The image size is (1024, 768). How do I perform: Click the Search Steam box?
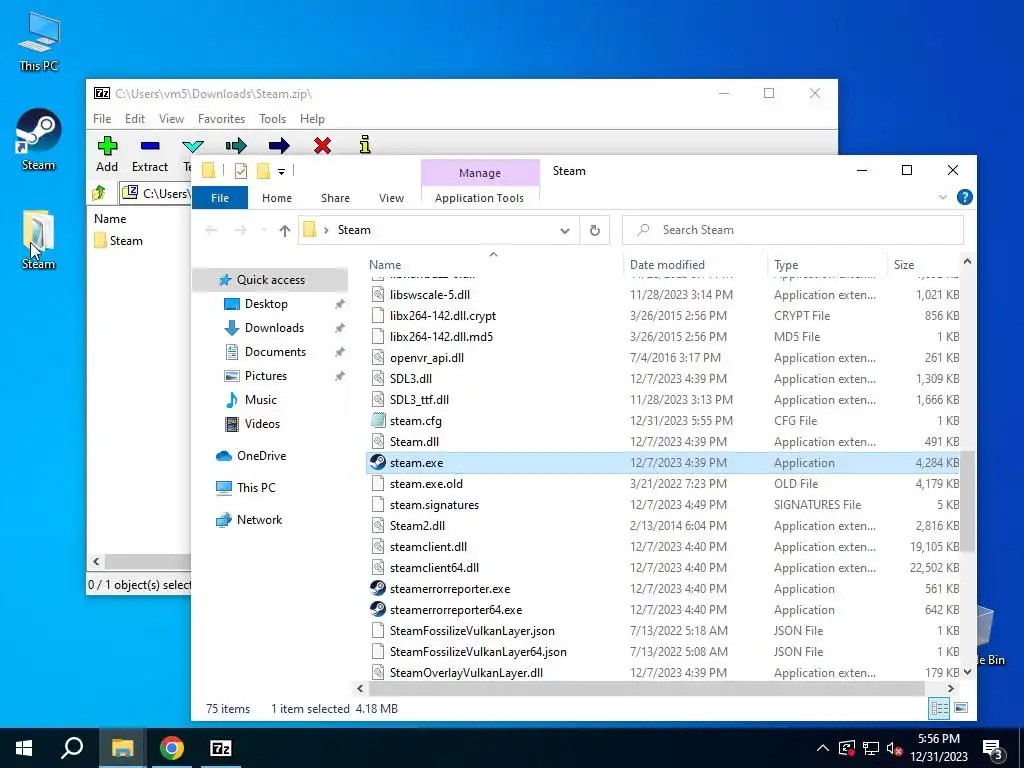(x=793, y=230)
